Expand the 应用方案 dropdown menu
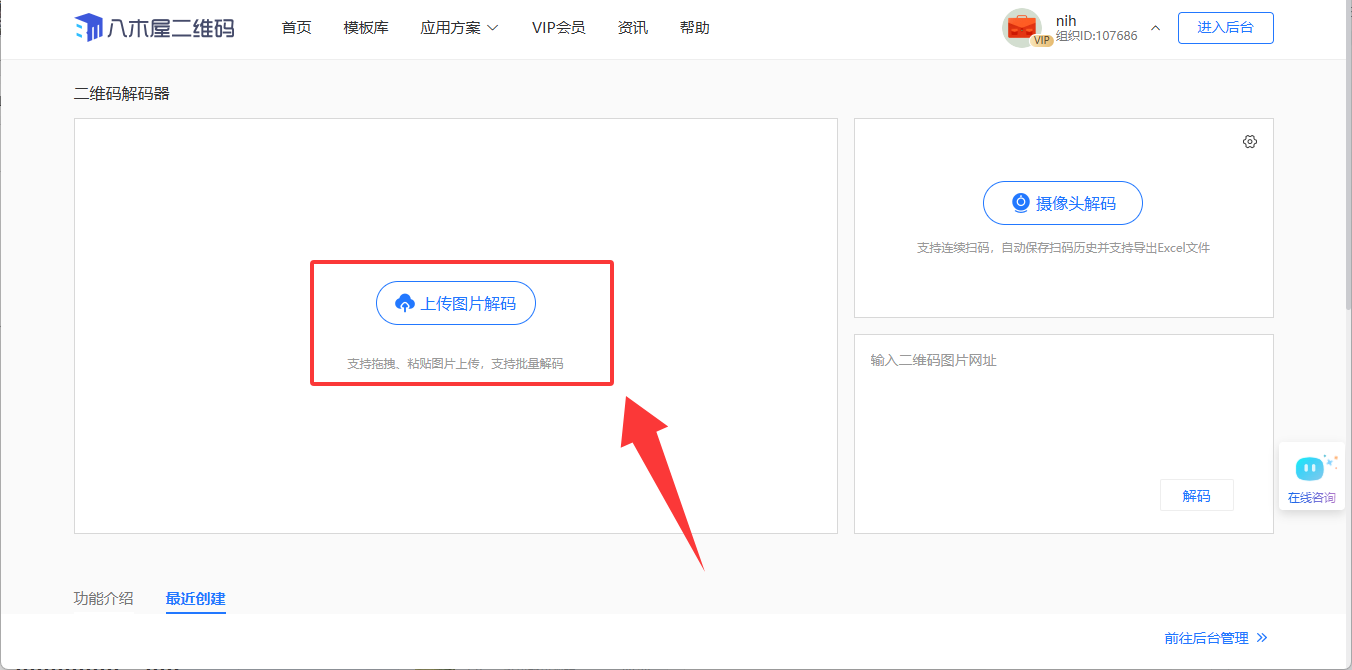 [x=459, y=28]
